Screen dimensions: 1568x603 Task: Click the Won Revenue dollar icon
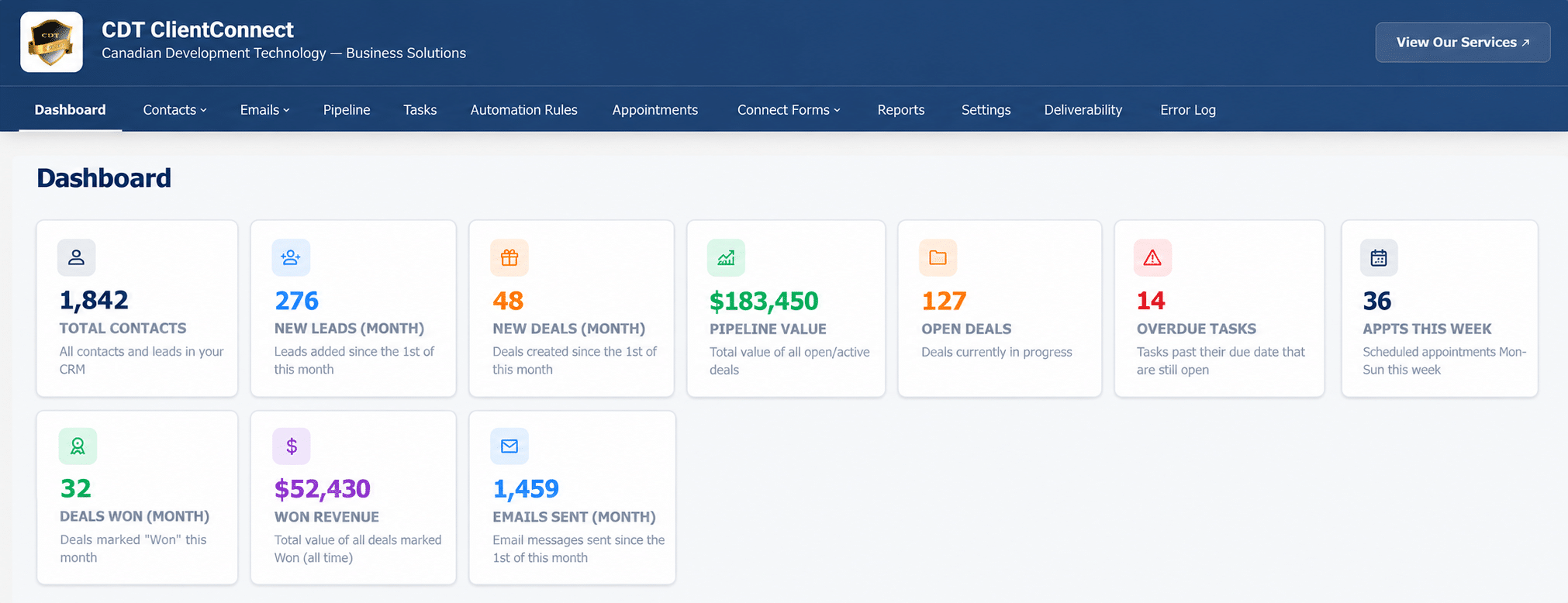292,446
